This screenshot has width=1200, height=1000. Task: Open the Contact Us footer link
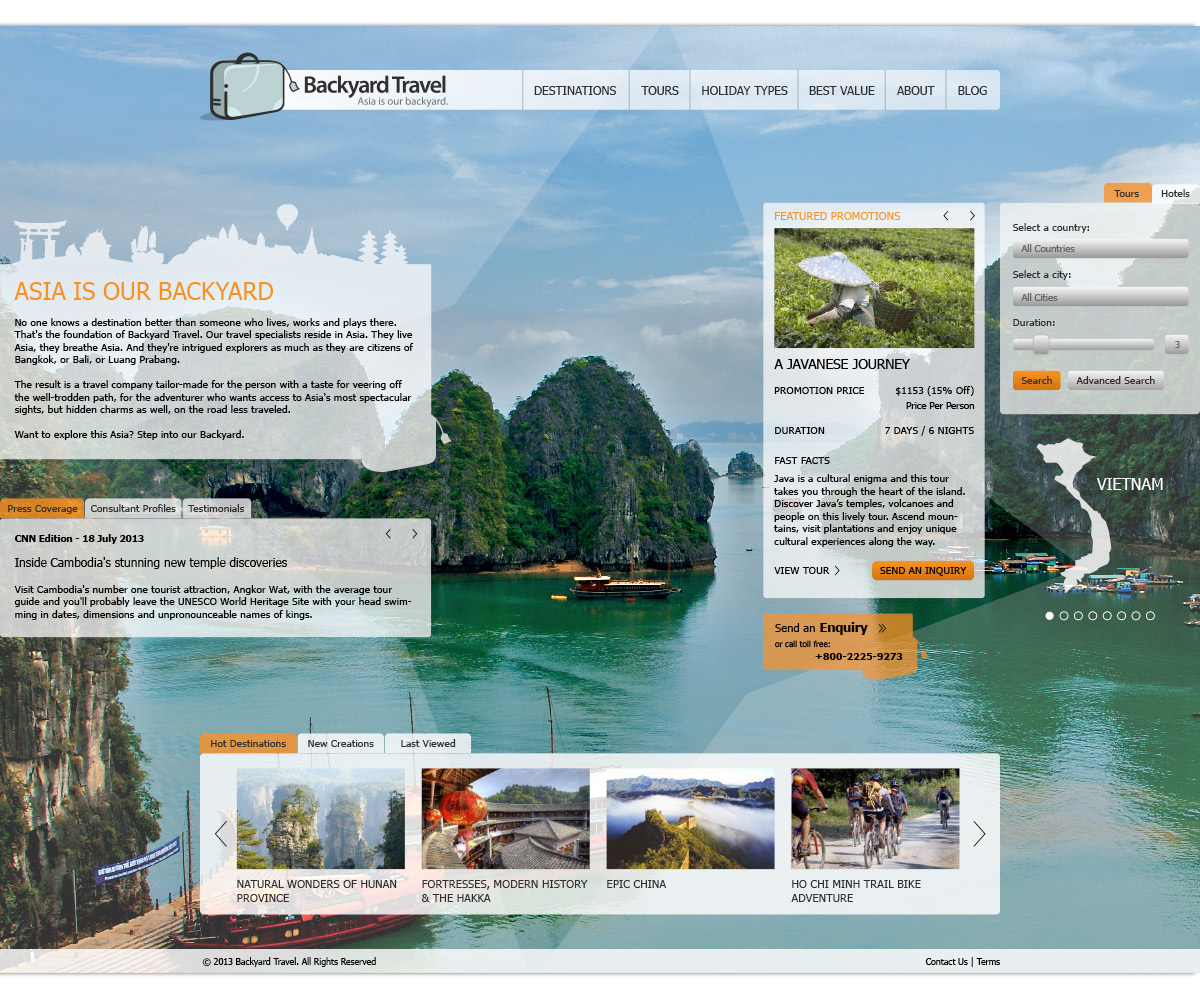click(x=946, y=962)
